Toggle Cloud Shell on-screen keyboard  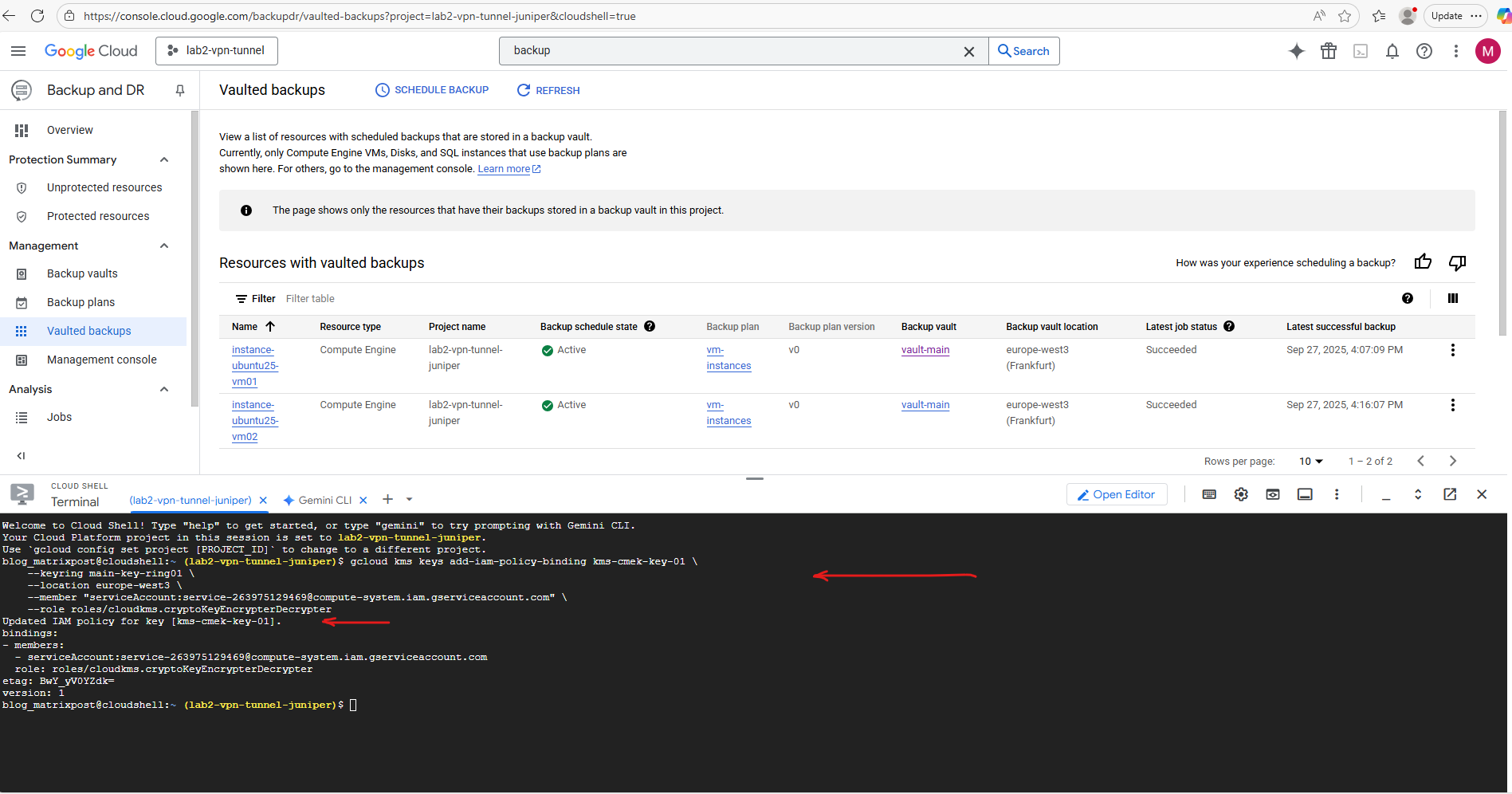(1209, 494)
